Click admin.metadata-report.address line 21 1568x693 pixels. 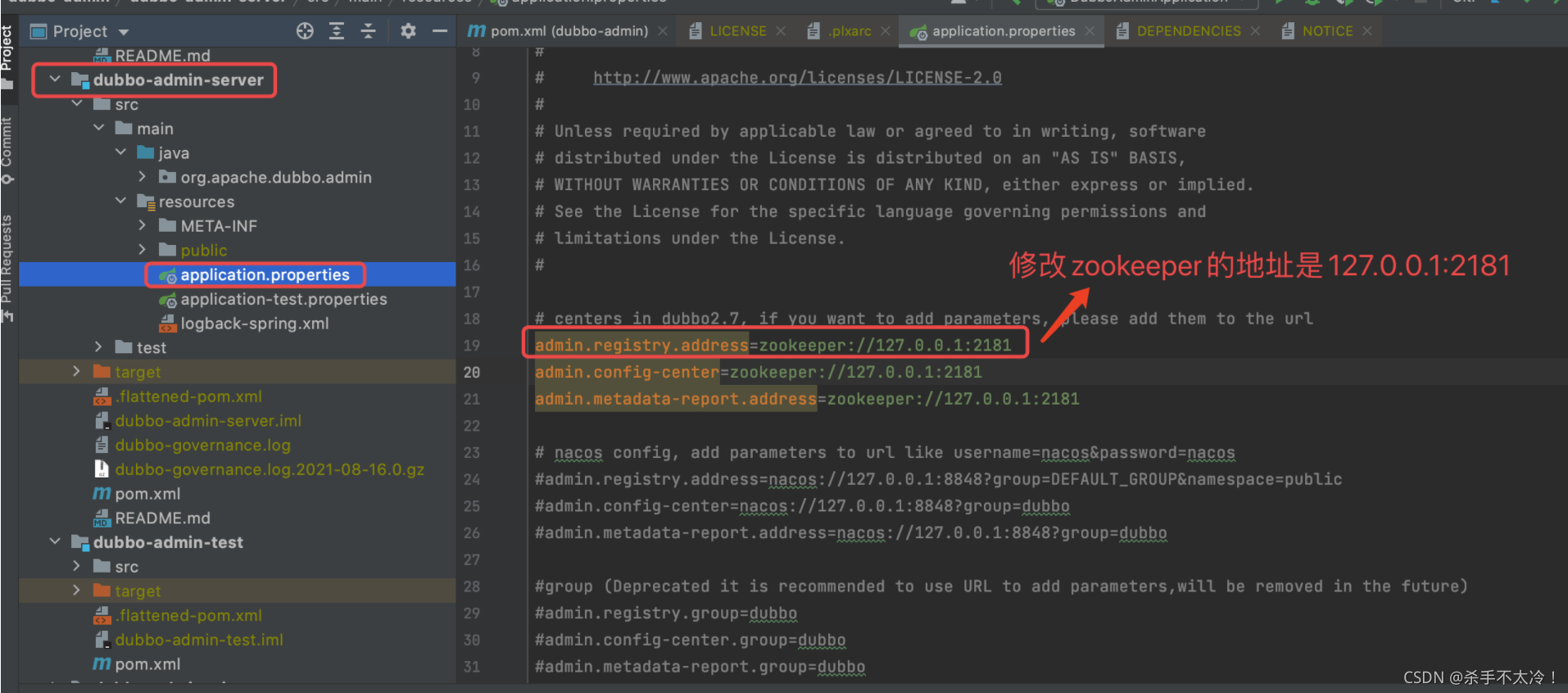click(807, 399)
